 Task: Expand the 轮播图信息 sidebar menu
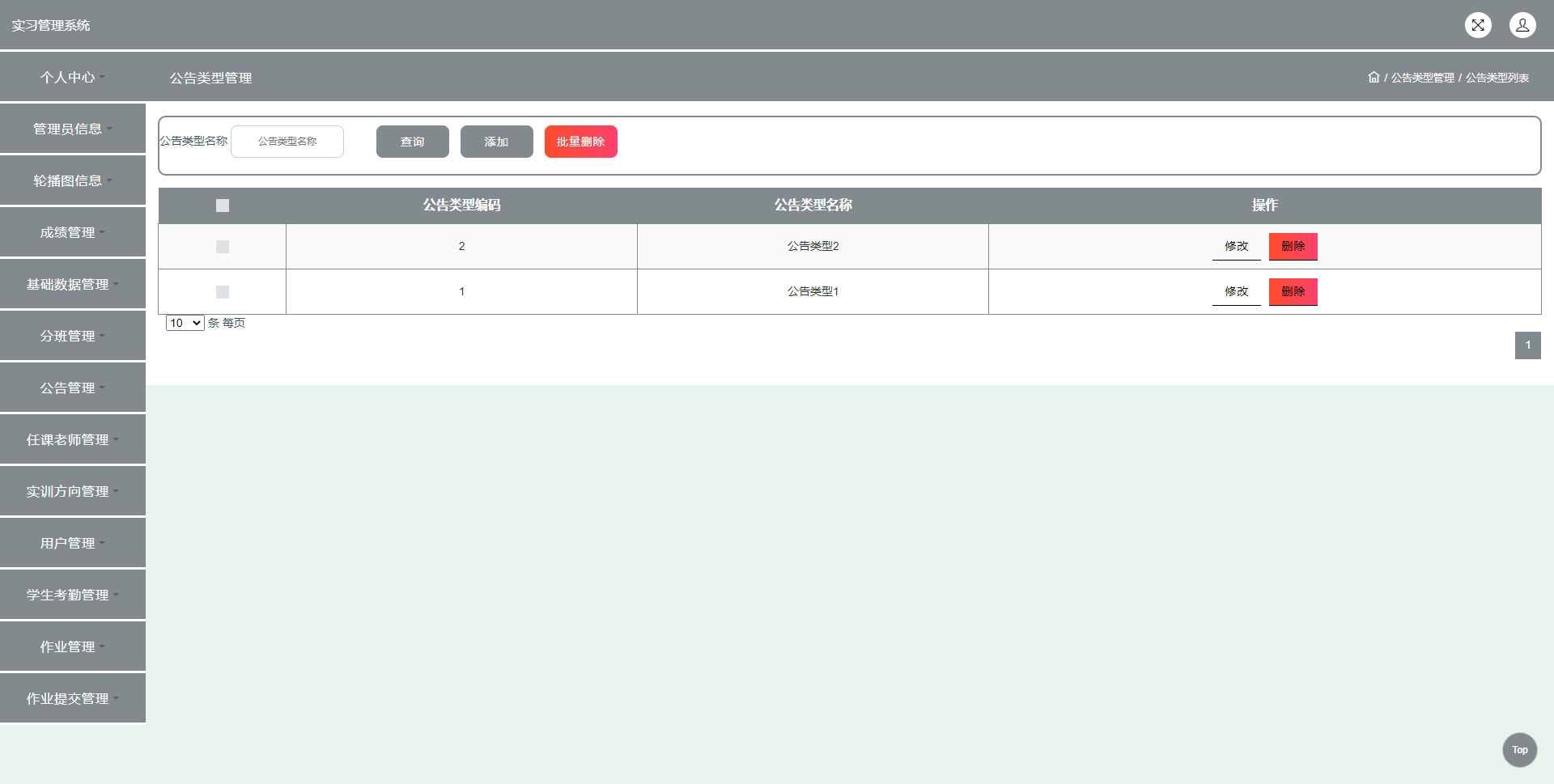73,180
